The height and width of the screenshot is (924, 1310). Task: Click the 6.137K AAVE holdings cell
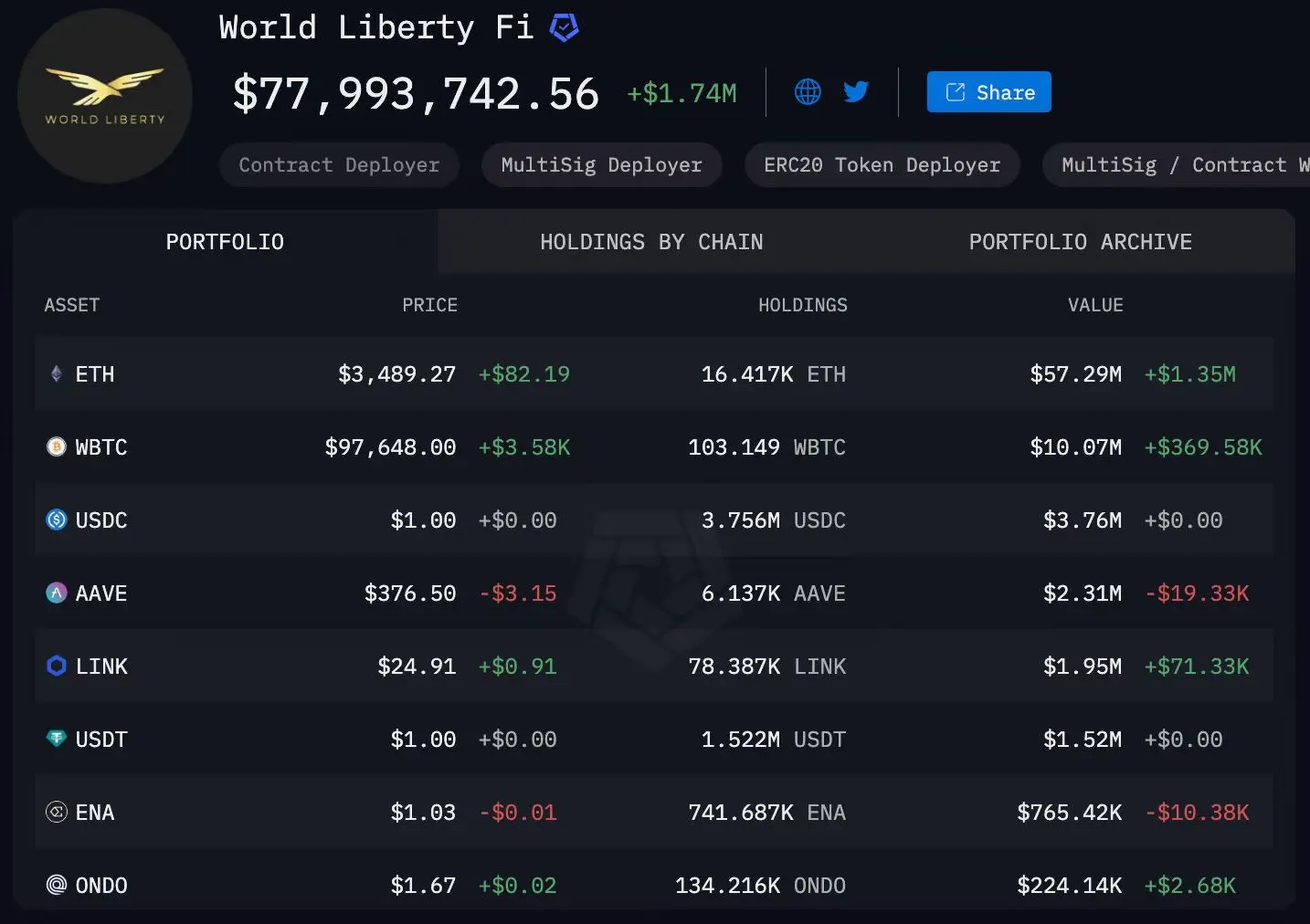click(x=774, y=593)
